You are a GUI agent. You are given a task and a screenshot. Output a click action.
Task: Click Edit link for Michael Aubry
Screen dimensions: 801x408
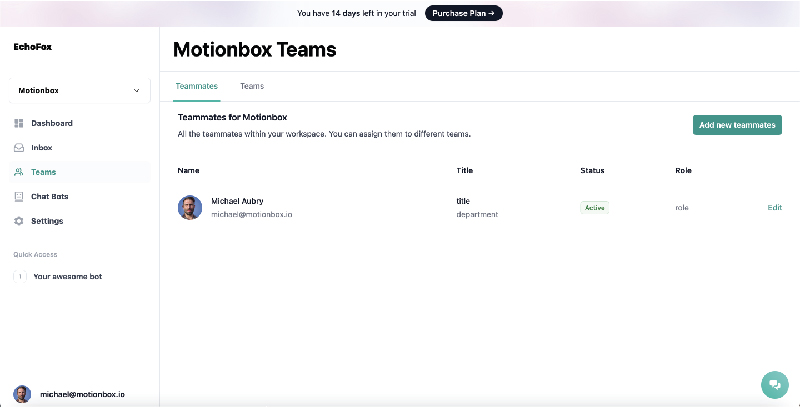click(774, 207)
